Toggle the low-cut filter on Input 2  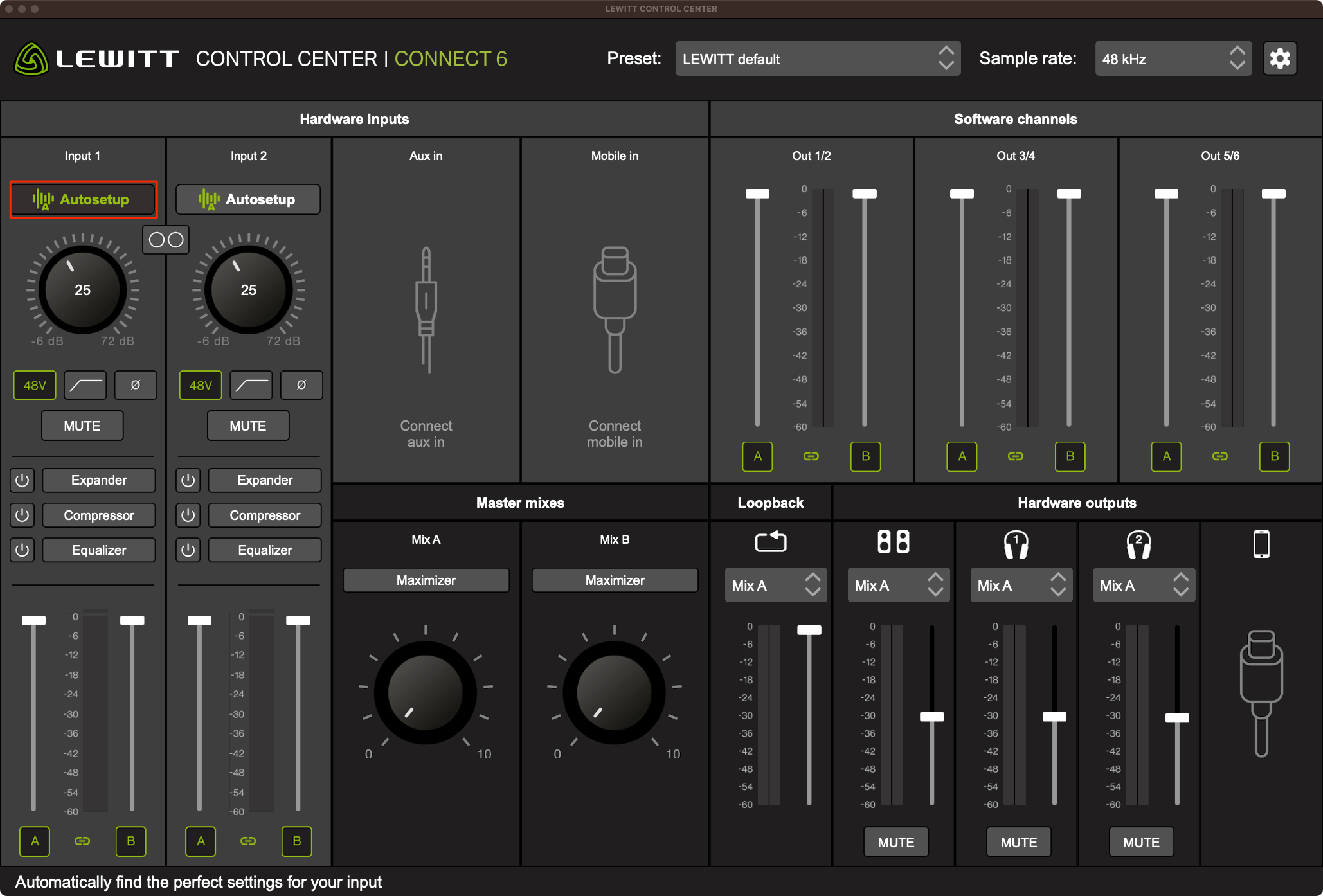point(251,385)
